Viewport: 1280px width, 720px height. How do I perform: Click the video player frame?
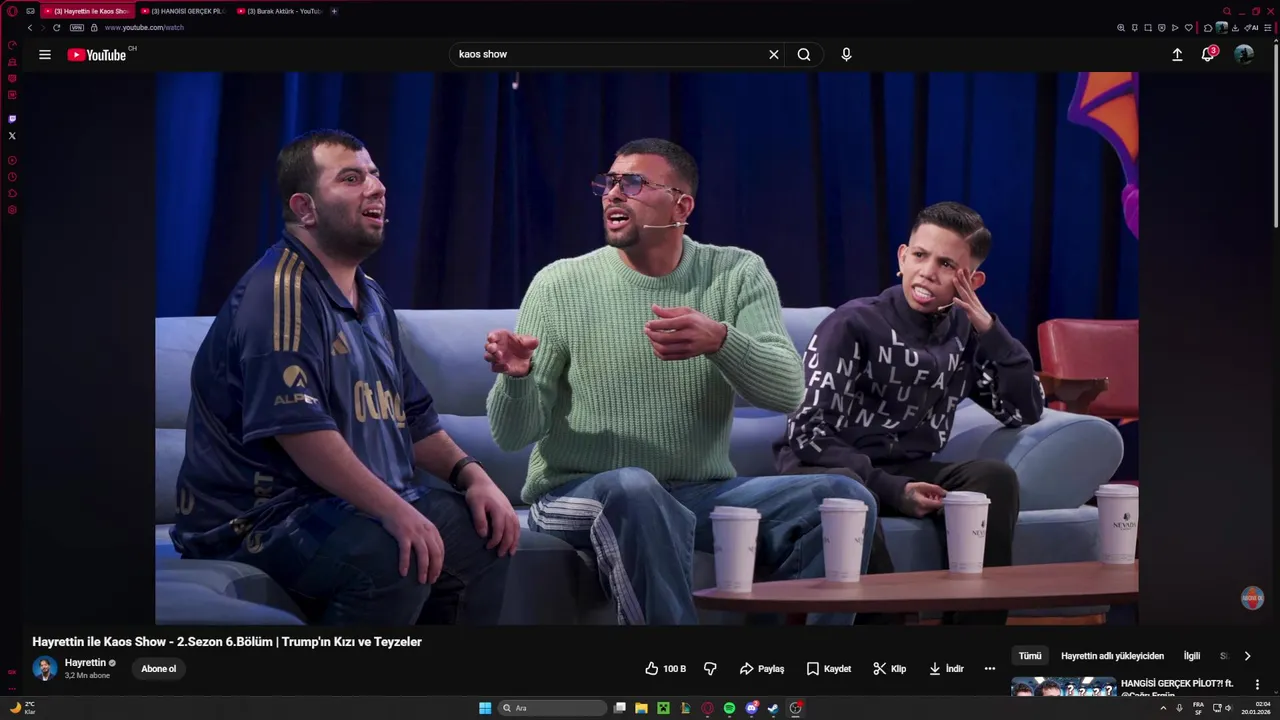(647, 348)
